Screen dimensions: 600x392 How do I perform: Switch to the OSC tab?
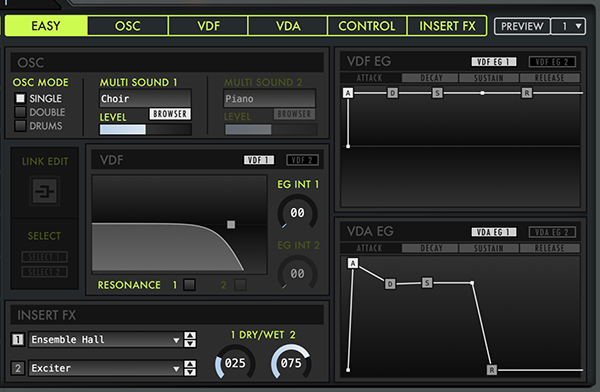point(128,26)
